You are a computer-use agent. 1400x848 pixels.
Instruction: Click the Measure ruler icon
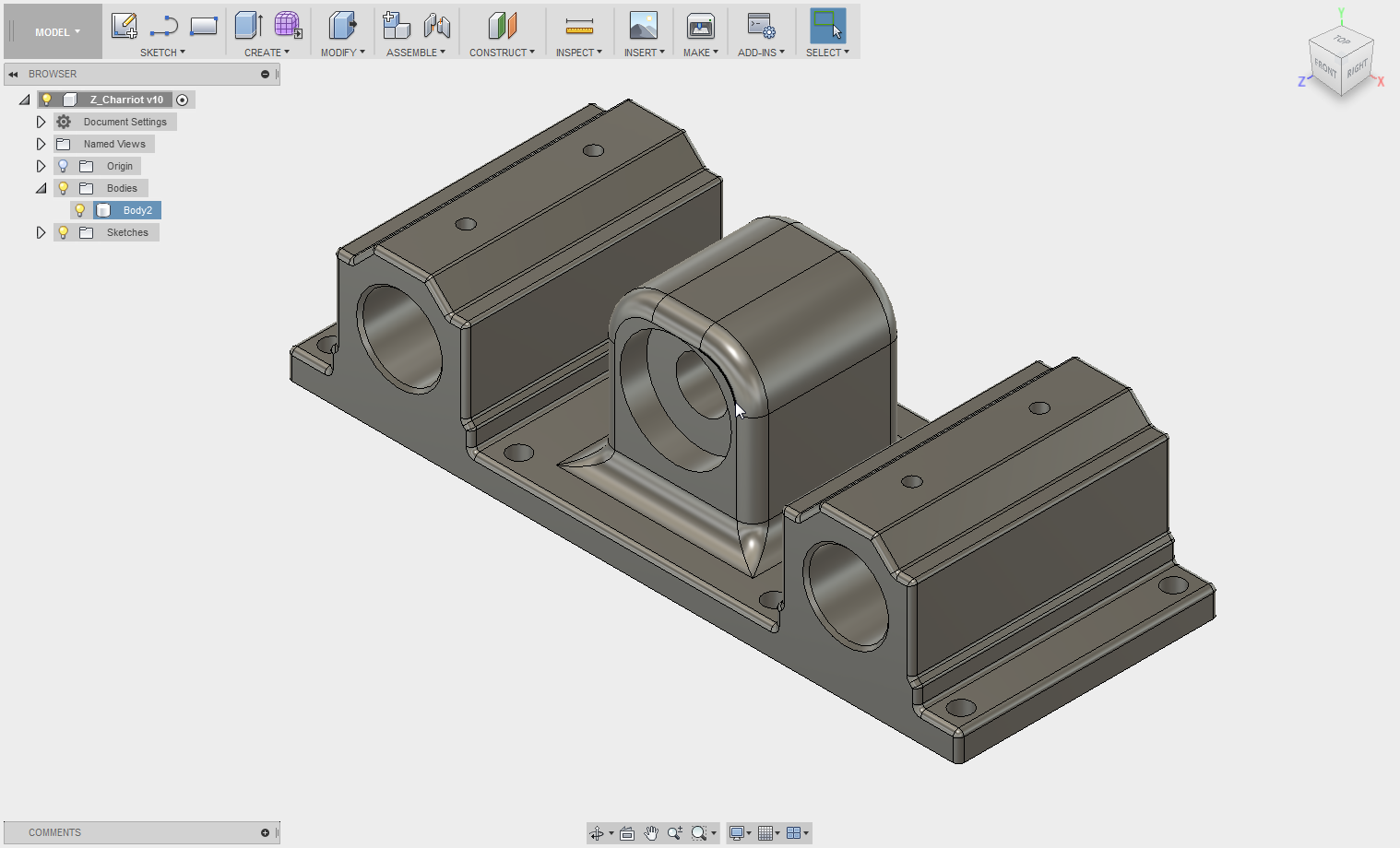579,26
